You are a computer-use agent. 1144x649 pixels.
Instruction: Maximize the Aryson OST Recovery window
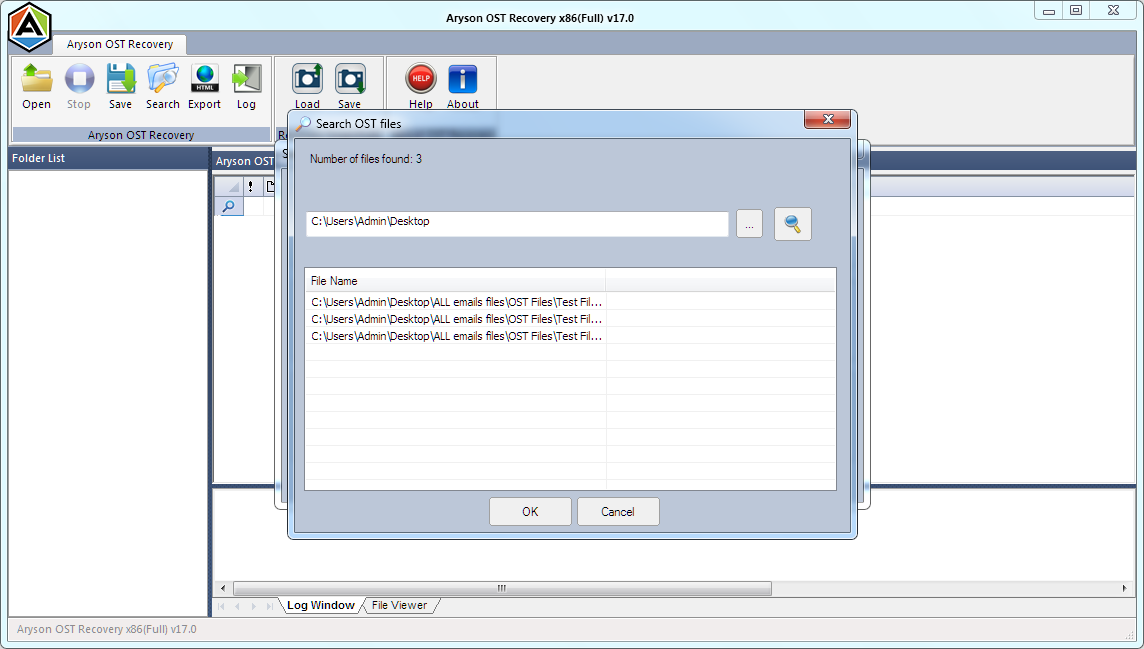pyautogui.click(x=1076, y=11)
